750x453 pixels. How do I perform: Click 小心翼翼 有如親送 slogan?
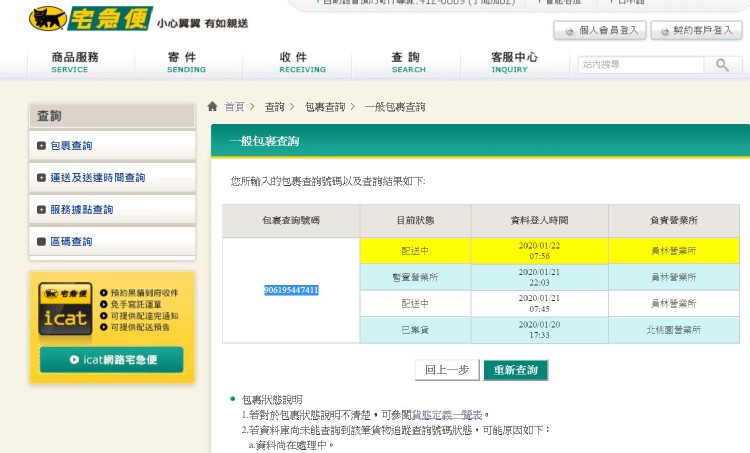click(x=202, y=23)
